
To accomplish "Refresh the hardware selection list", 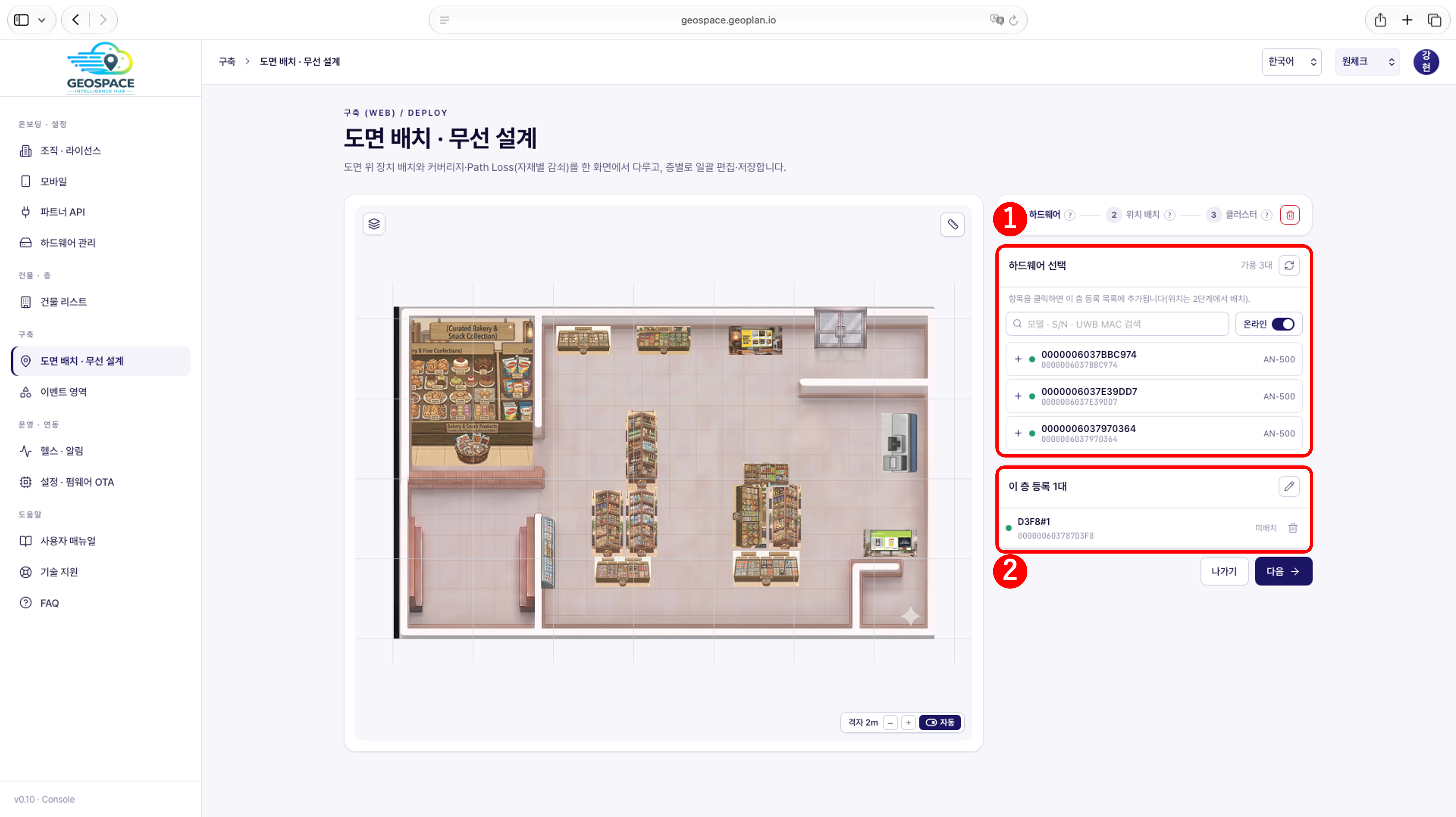I will (x=1289, y=265).
